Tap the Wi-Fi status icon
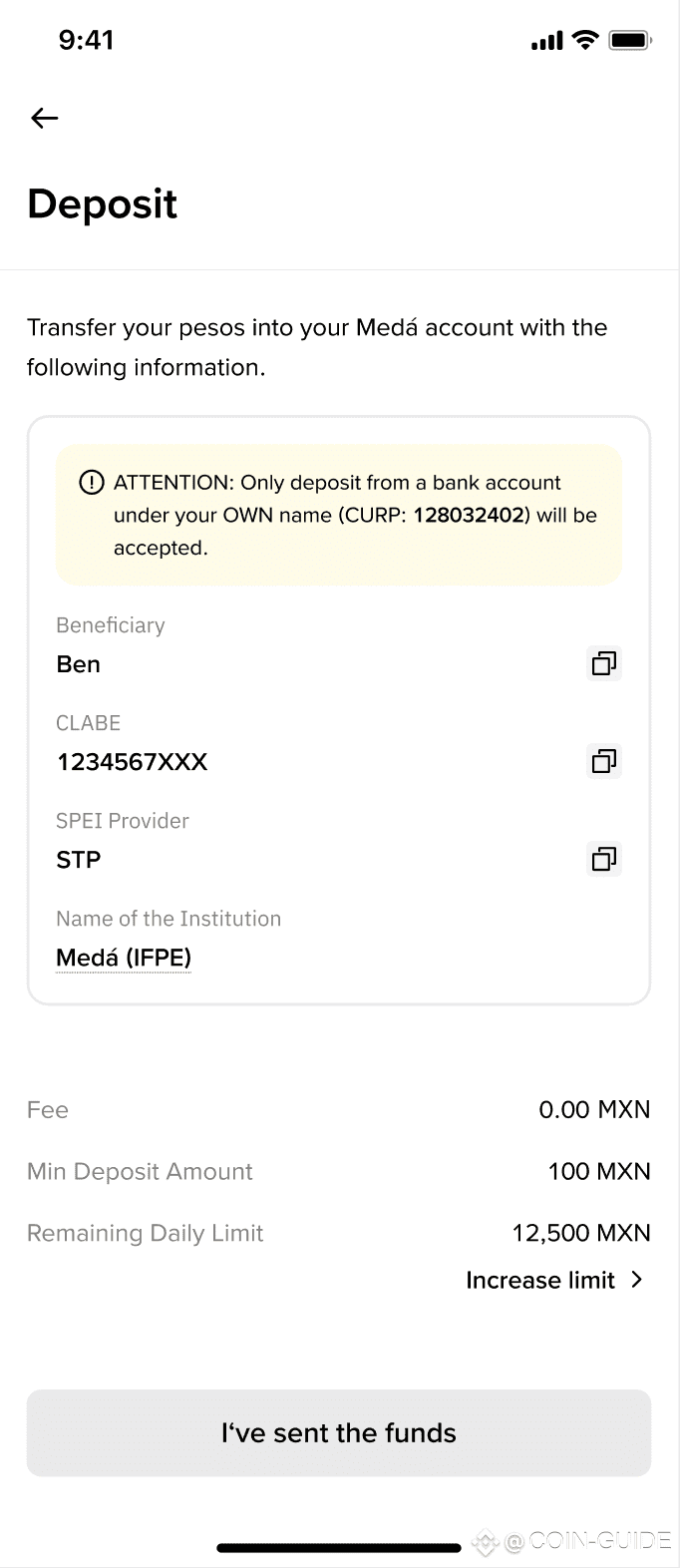Viewport: 680px width, 1568px height. point(585,41)
